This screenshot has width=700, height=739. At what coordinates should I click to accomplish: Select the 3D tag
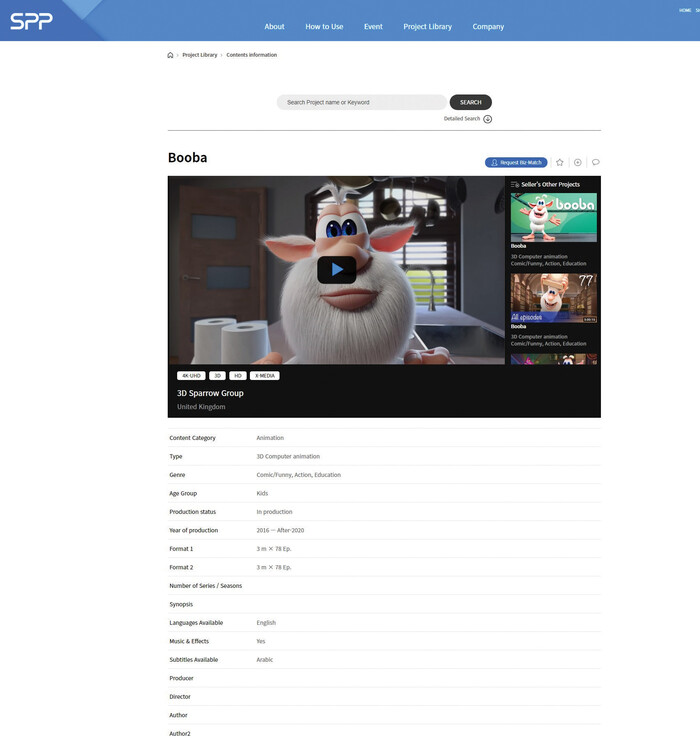click(x=217, y=376)
